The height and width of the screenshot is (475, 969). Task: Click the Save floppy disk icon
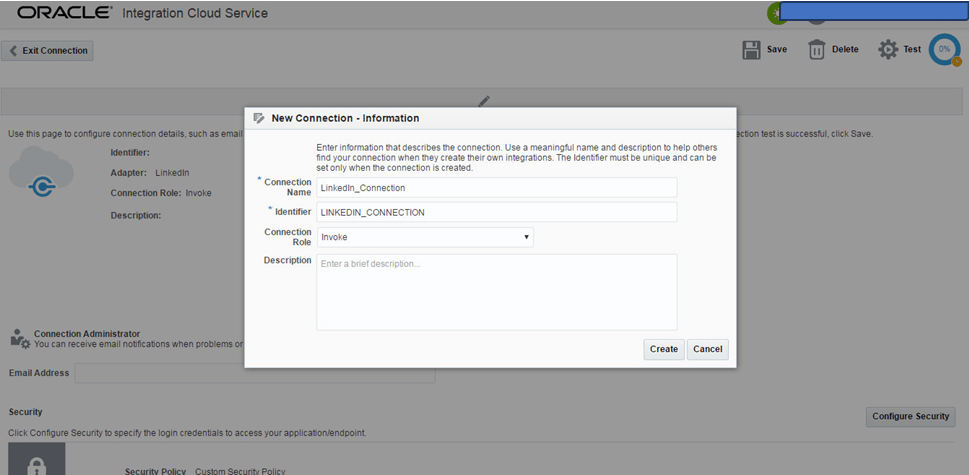(x=750, y=50)
